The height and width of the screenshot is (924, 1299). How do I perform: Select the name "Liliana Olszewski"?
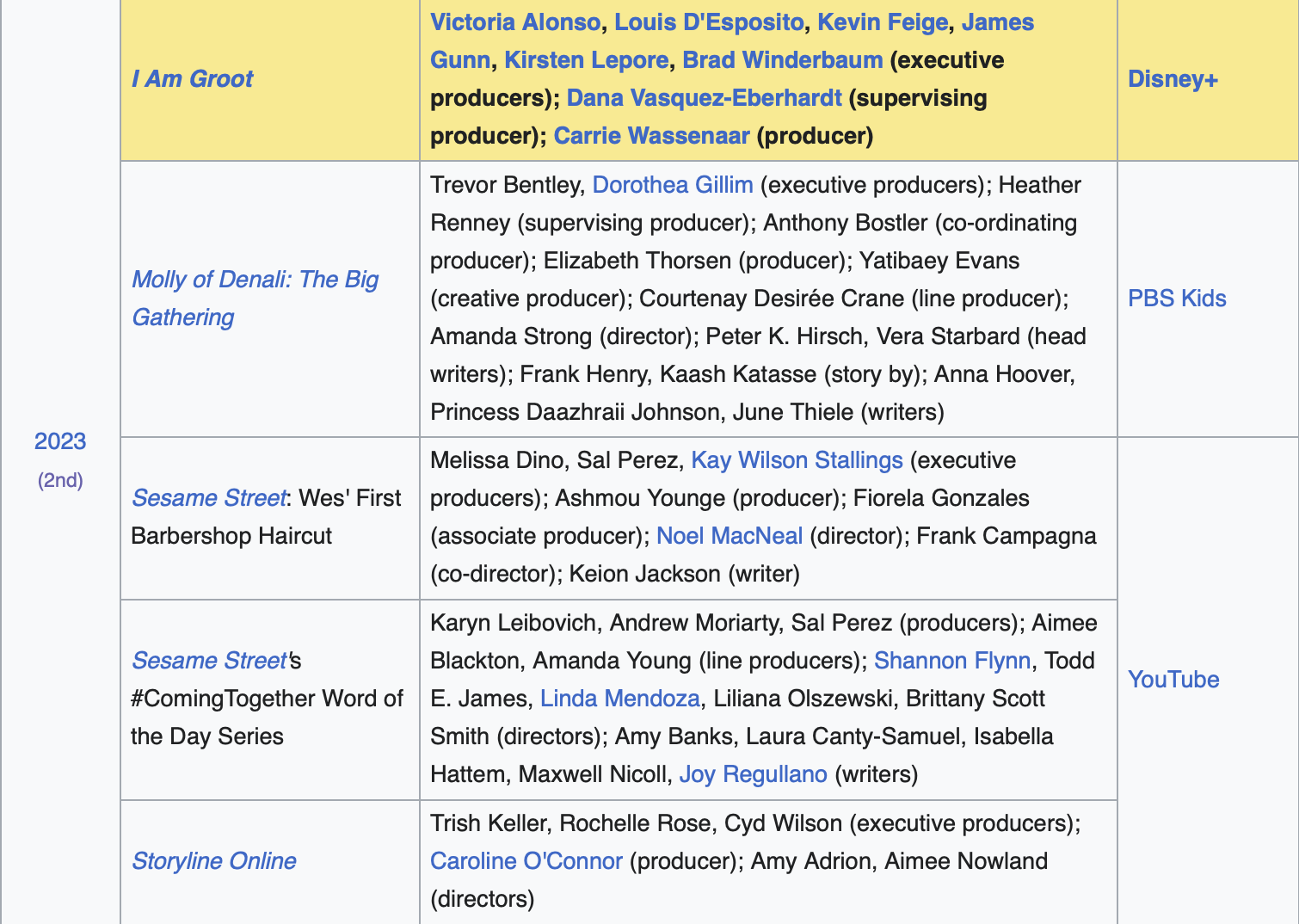pyautogui.click(x=803, y=699)
